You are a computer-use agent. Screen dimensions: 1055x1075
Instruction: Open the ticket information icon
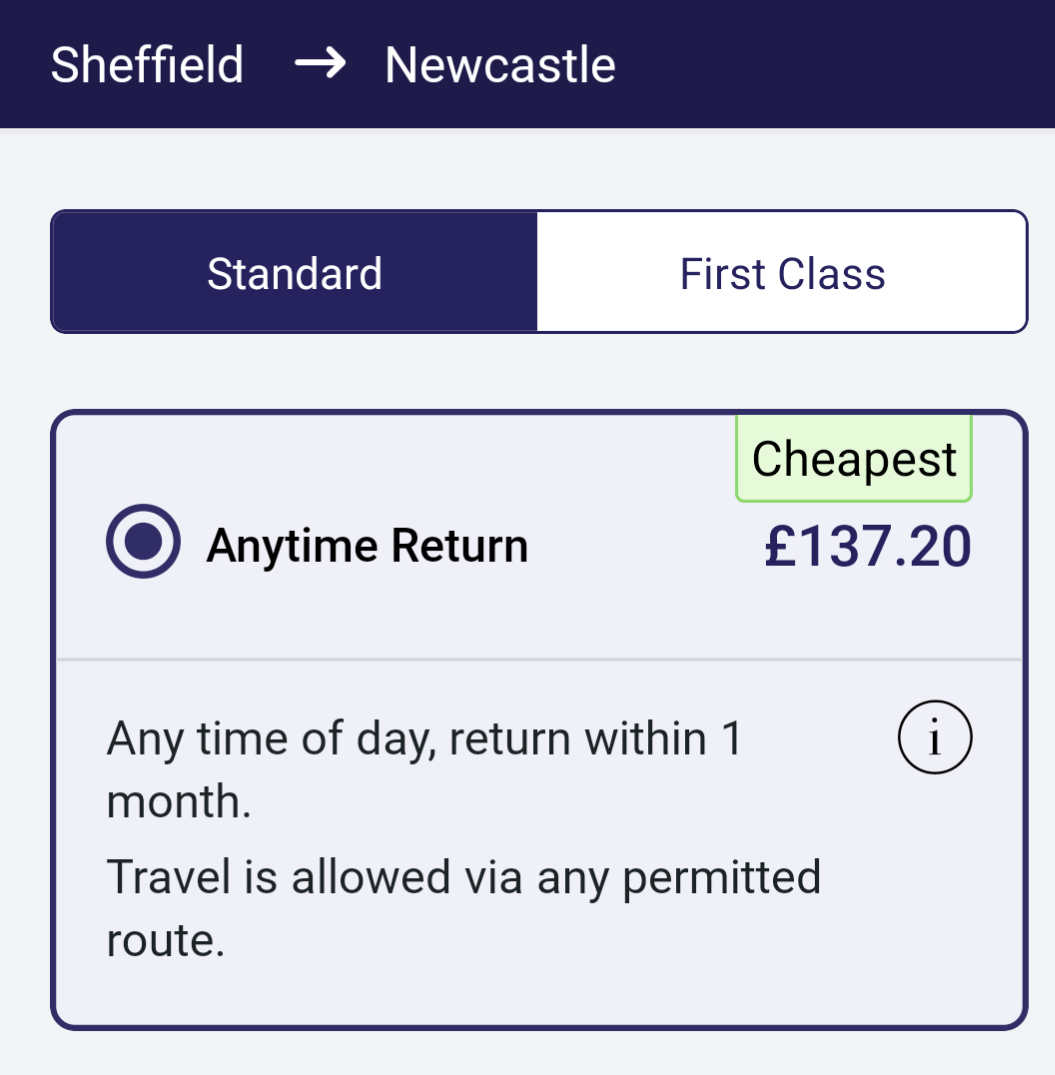pyautogui.click(x=935, y=739)
